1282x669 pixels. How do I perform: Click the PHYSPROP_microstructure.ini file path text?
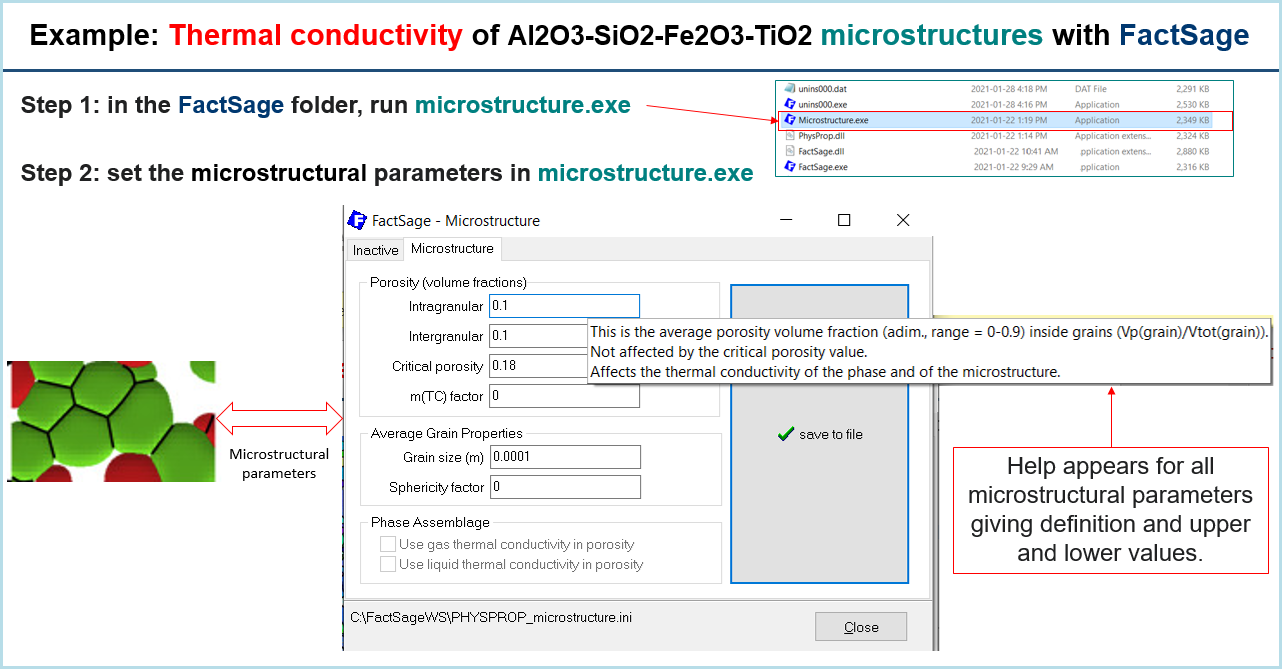[491, 617]
